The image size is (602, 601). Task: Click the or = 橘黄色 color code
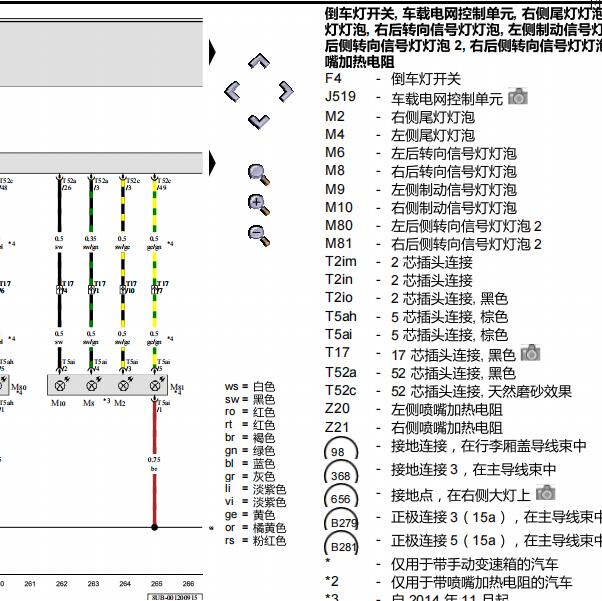coord(255,528)
